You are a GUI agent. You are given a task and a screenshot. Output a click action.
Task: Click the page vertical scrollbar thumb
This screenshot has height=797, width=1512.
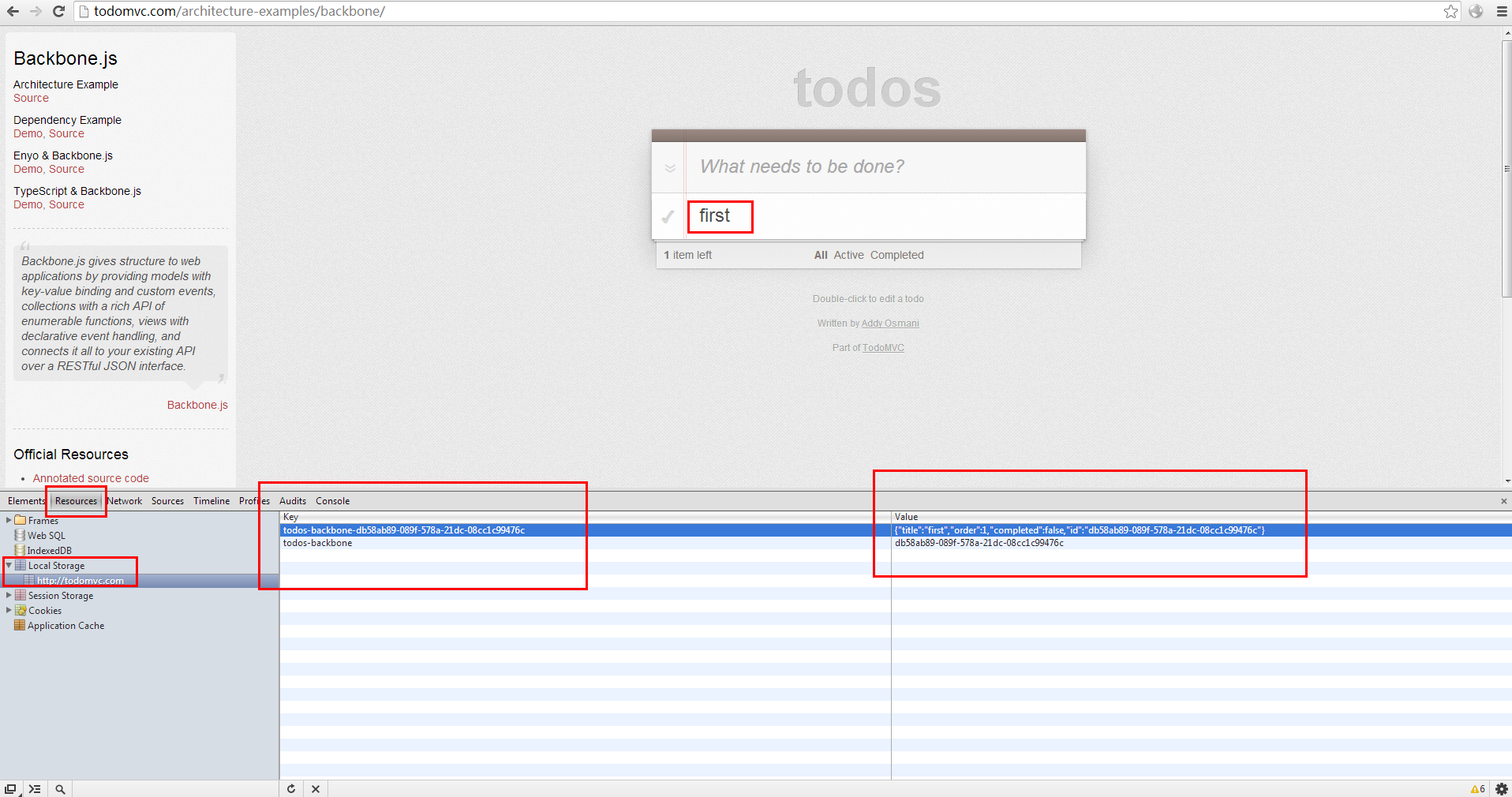pyautogui.click(x=1506, y=168)
